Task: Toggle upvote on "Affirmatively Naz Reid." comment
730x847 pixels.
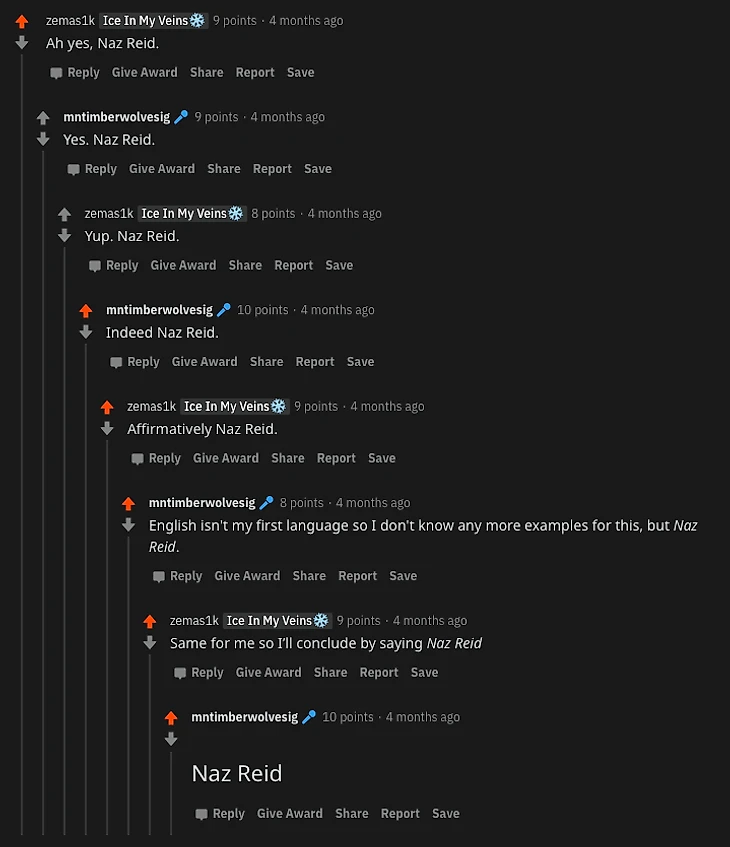Action: coord(107,407)
